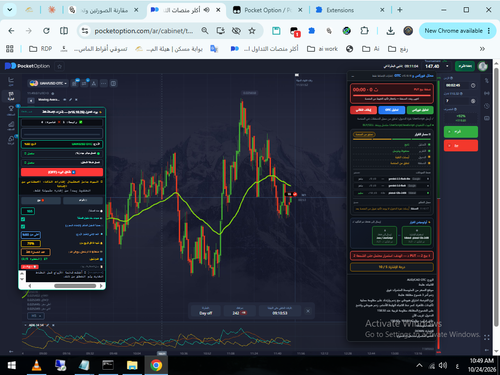Toggle Moving Average indicator visibility eye
Image resolution: width=500 pixels, height=375 pixels.
[x=65, y=100]
